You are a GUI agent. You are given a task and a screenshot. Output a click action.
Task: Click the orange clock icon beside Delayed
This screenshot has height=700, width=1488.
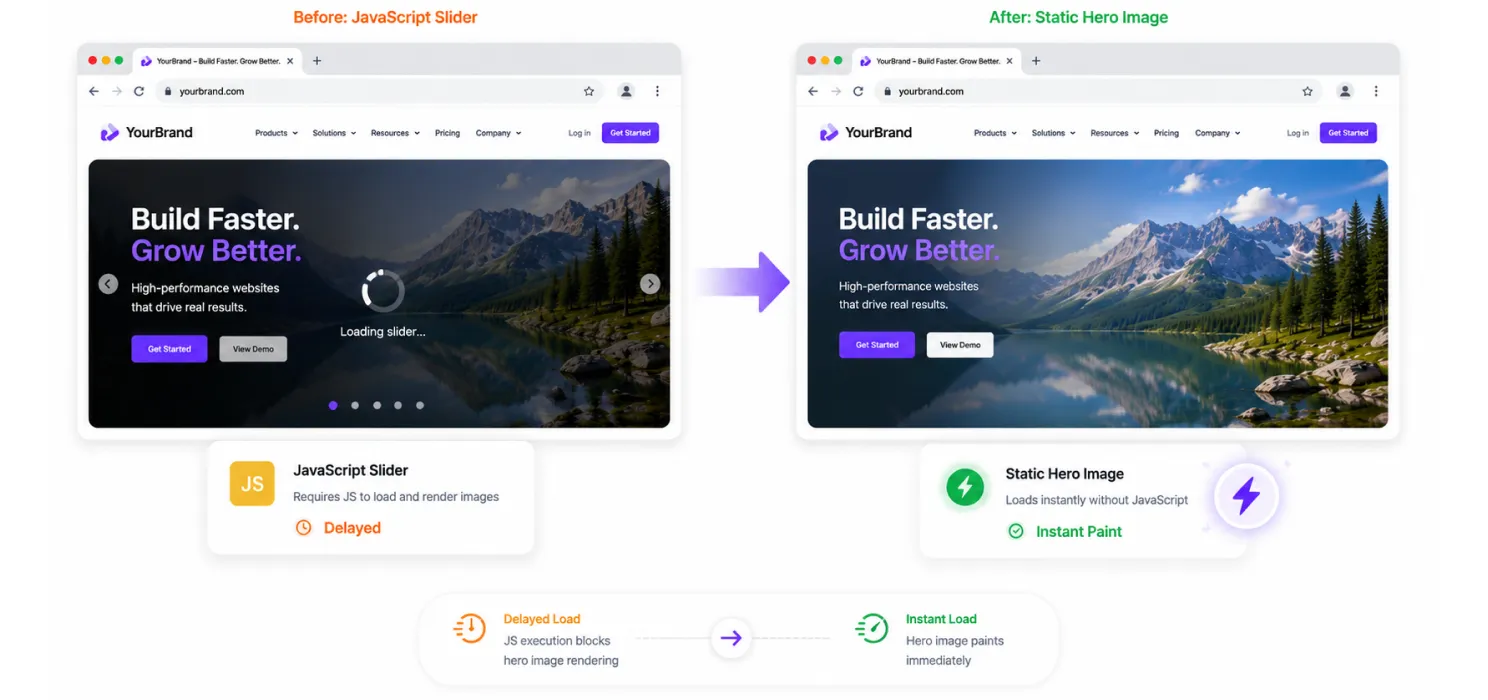tap(304, 527)
